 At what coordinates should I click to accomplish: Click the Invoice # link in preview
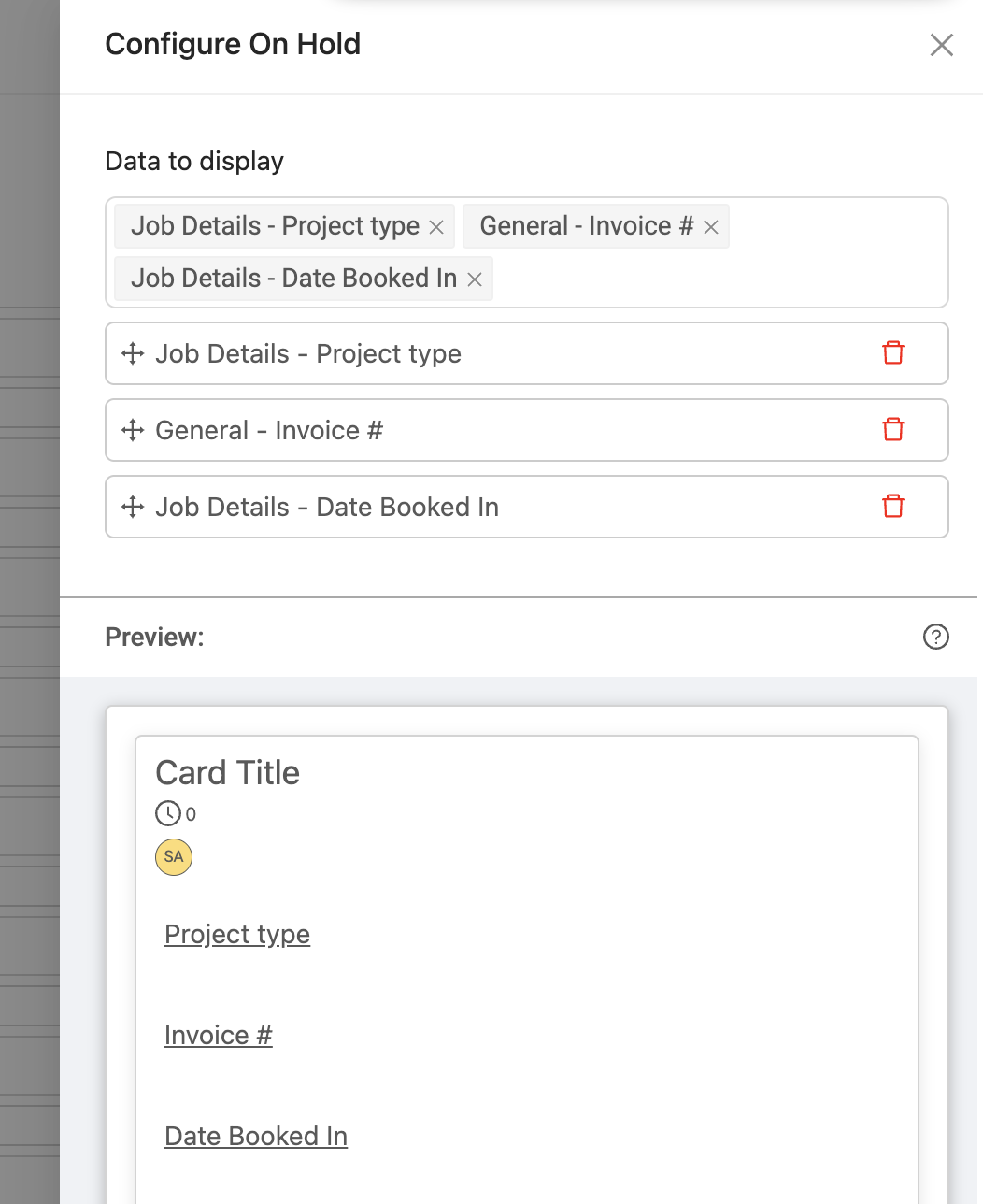(x=219, y=1036)
